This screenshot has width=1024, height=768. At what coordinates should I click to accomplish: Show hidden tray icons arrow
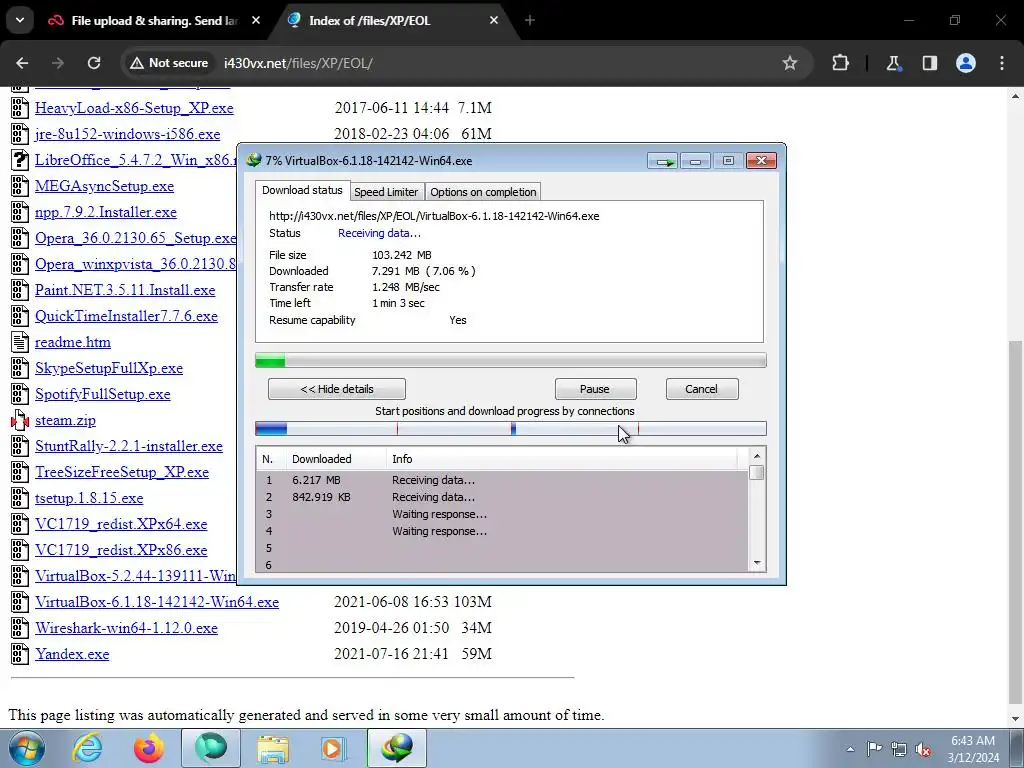point(850,749)
